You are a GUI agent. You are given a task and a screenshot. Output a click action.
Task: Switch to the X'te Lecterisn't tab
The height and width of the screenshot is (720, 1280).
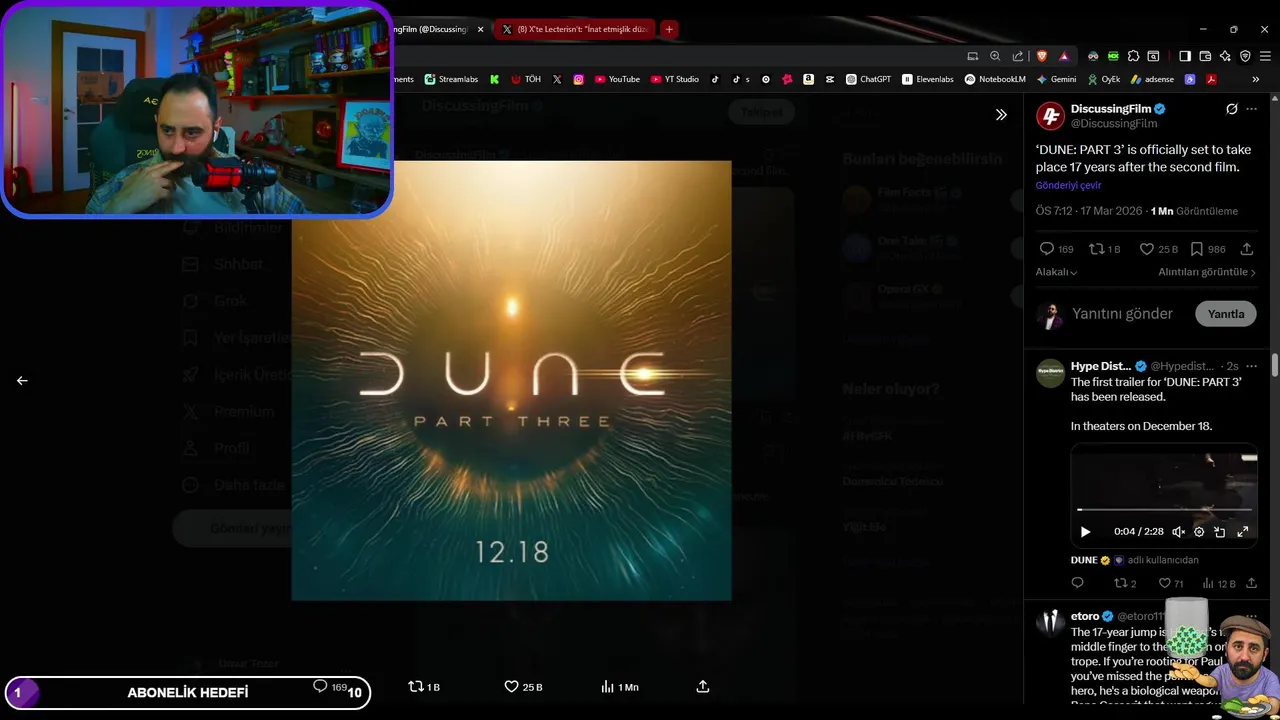tap(575, 29)
